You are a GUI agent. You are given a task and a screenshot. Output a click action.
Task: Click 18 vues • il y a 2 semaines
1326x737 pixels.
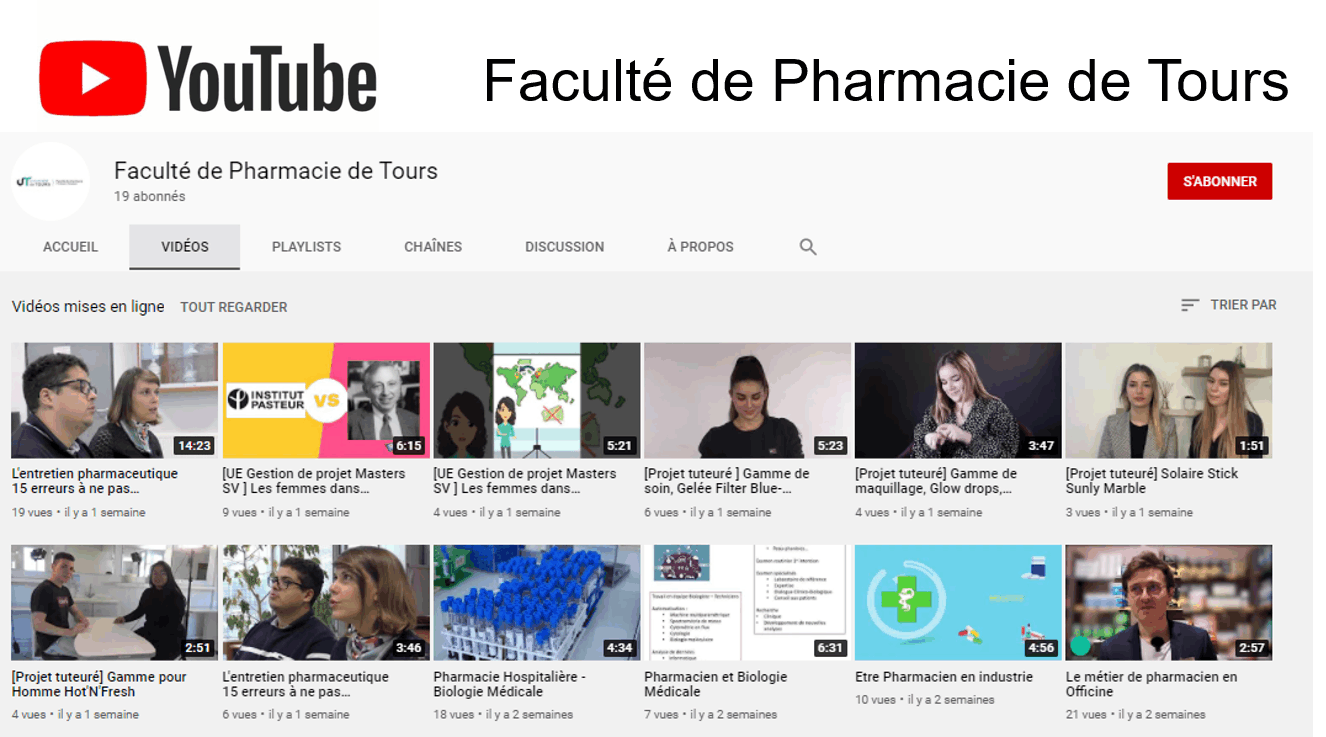point(504,715)
